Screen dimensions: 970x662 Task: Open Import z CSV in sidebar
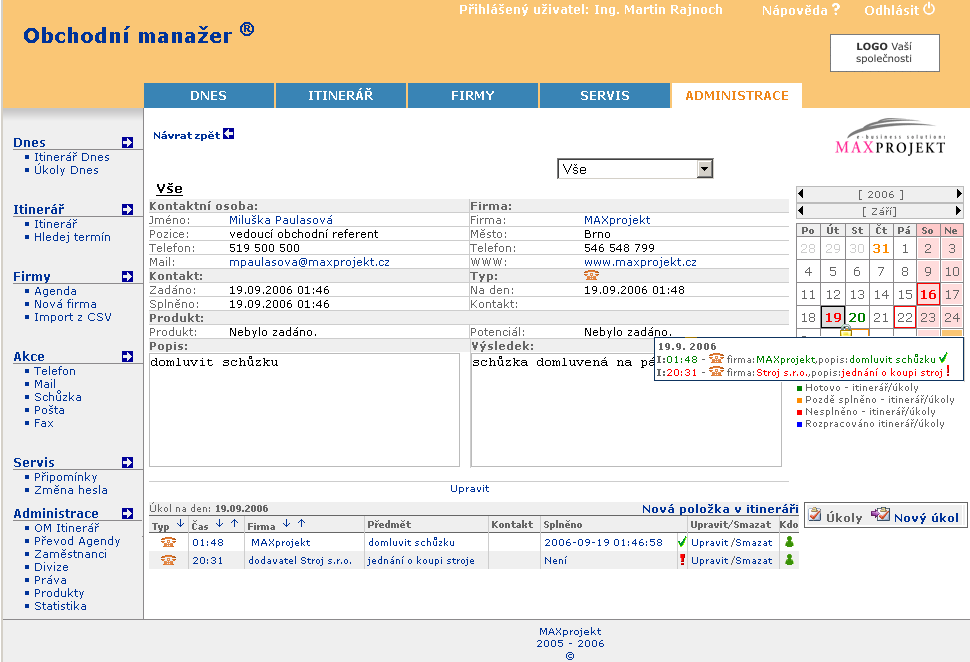coord(73,317)
